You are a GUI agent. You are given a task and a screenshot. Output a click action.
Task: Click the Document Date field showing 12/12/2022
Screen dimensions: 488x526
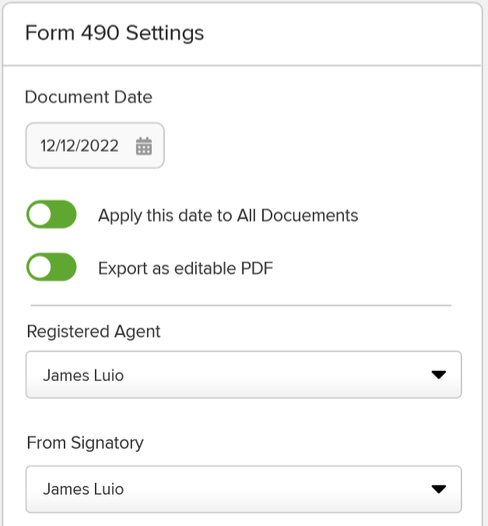coord(95,146)
